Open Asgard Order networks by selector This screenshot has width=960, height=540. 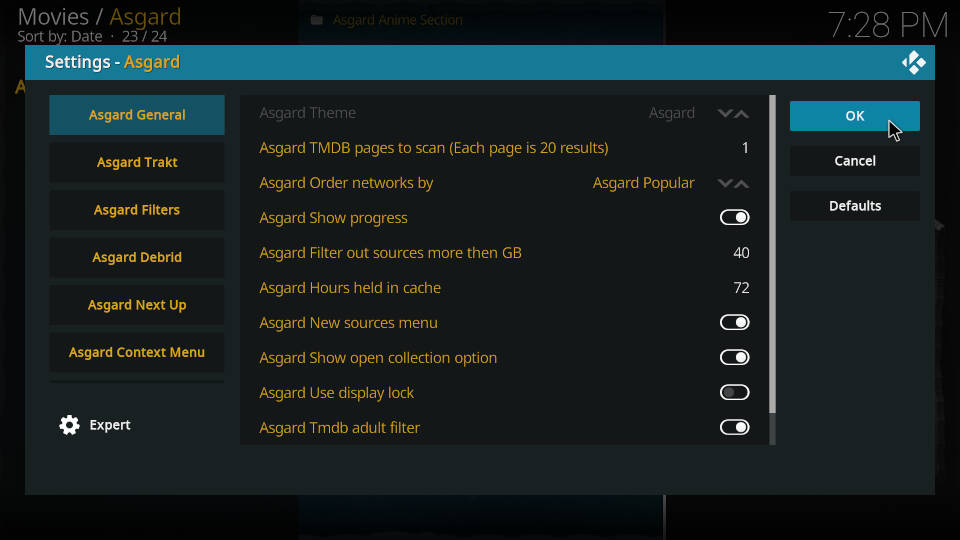pos(504,183)
